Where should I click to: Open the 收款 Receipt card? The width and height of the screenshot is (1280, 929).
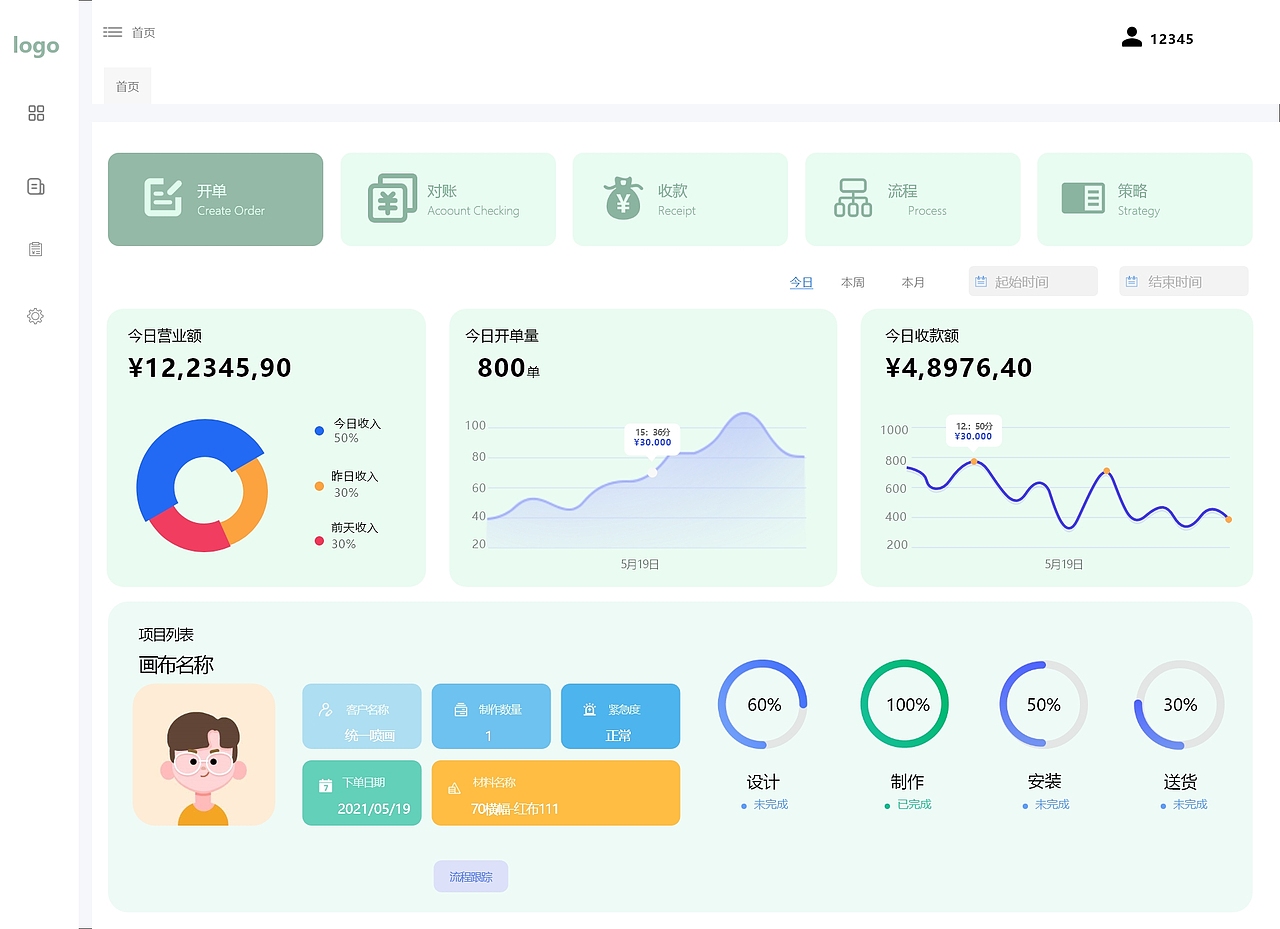680,199
